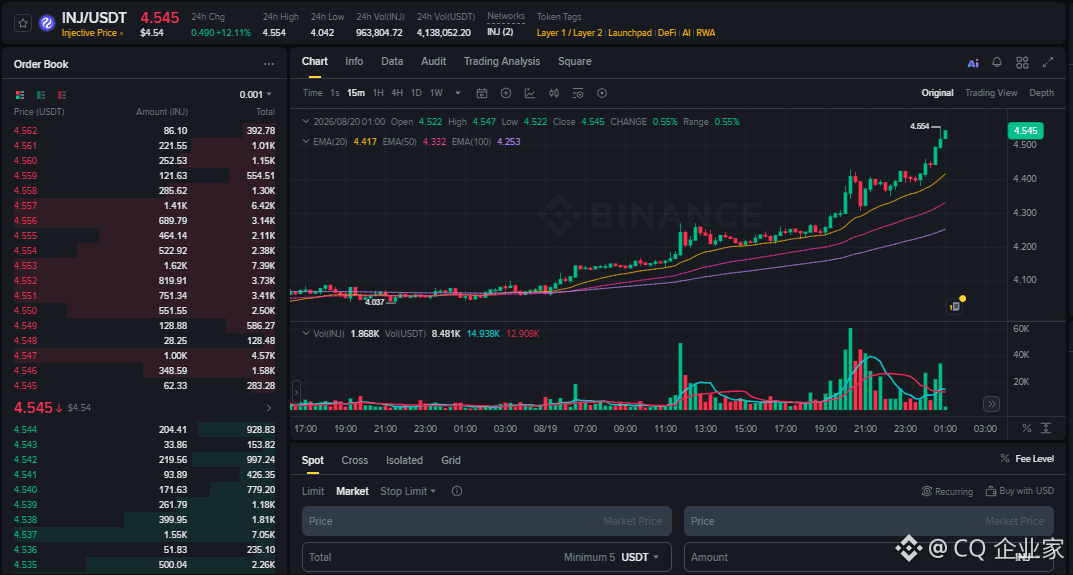Click the sell Amount input field
Screen dimensions: 1073x575
pos(868,557)
